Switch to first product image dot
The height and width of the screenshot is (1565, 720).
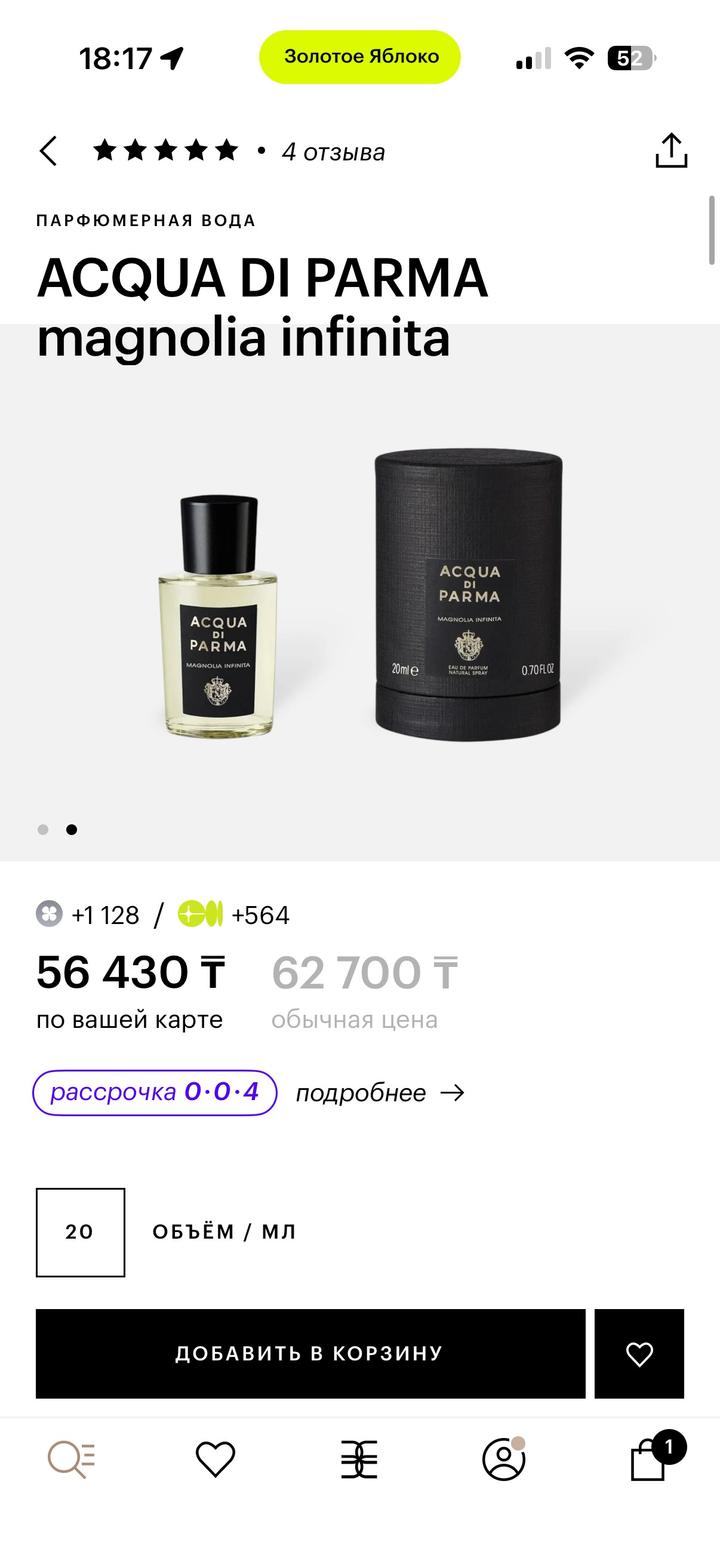click(43, 829)
